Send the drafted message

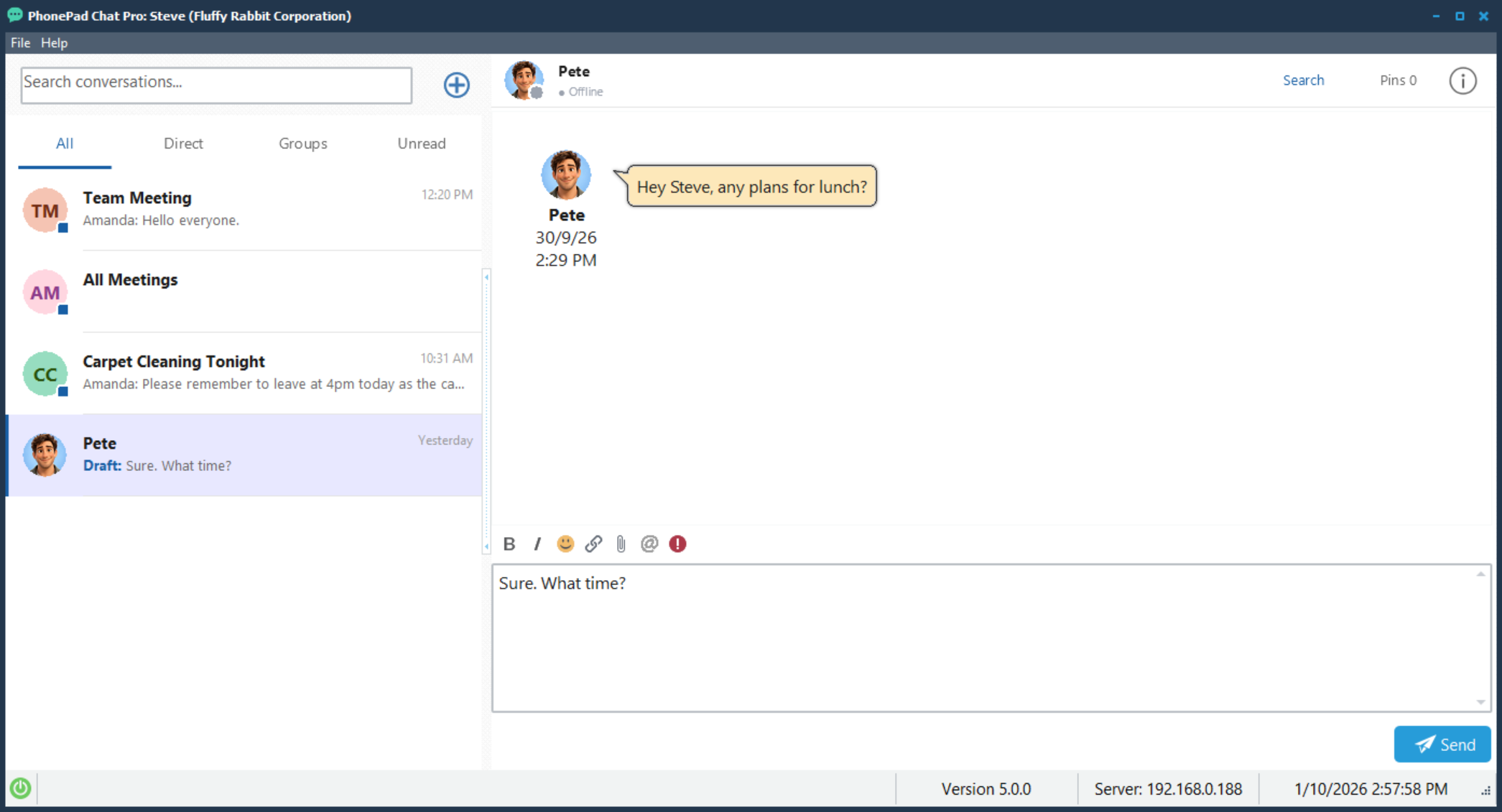(x=1442, y=745)
